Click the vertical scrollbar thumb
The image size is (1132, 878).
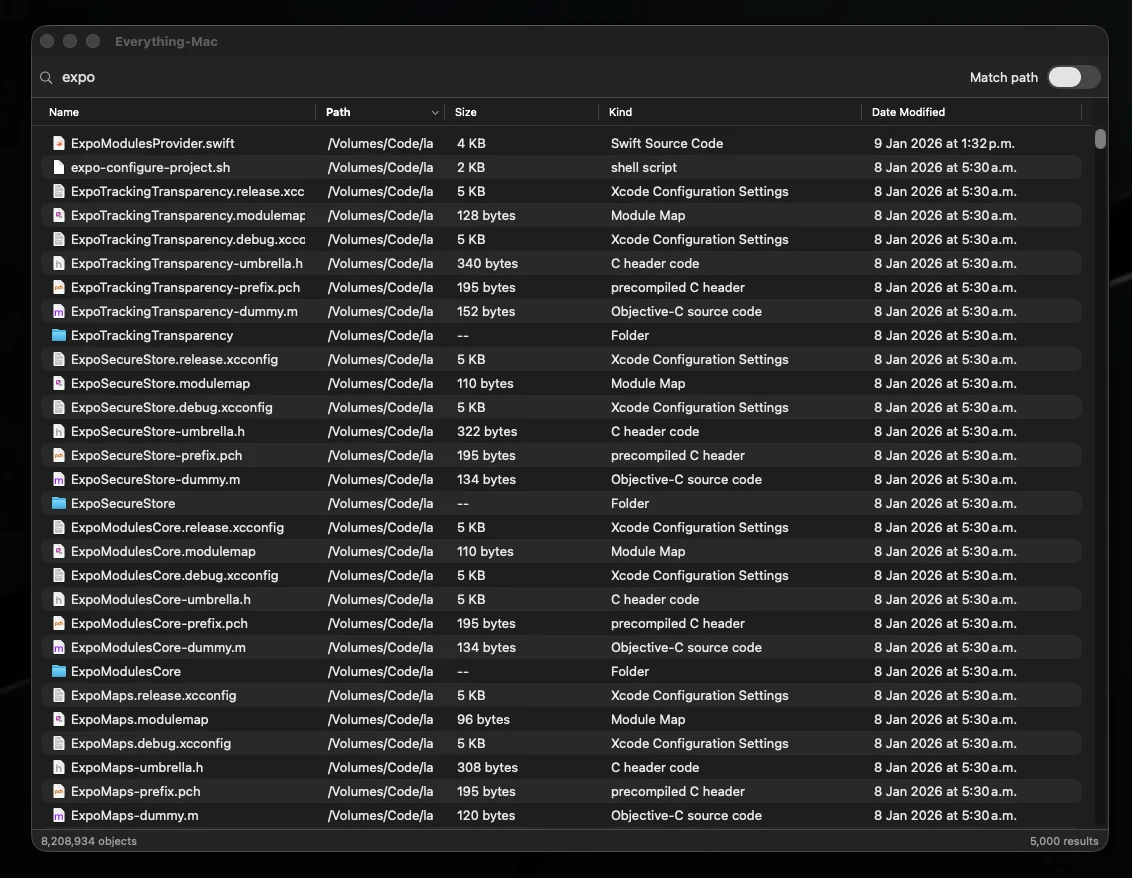pos(1100,139)
